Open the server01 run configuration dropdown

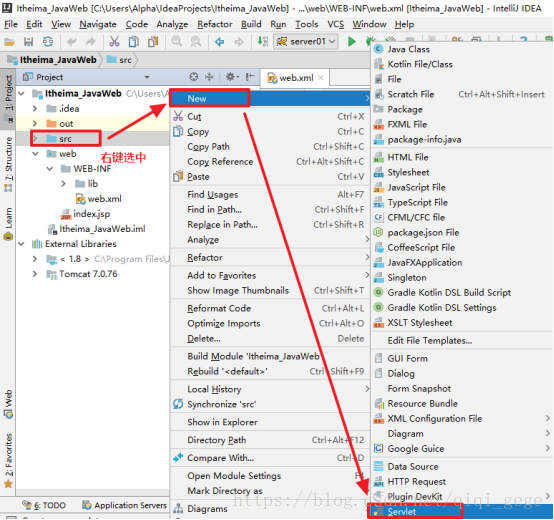coord(306,42)
